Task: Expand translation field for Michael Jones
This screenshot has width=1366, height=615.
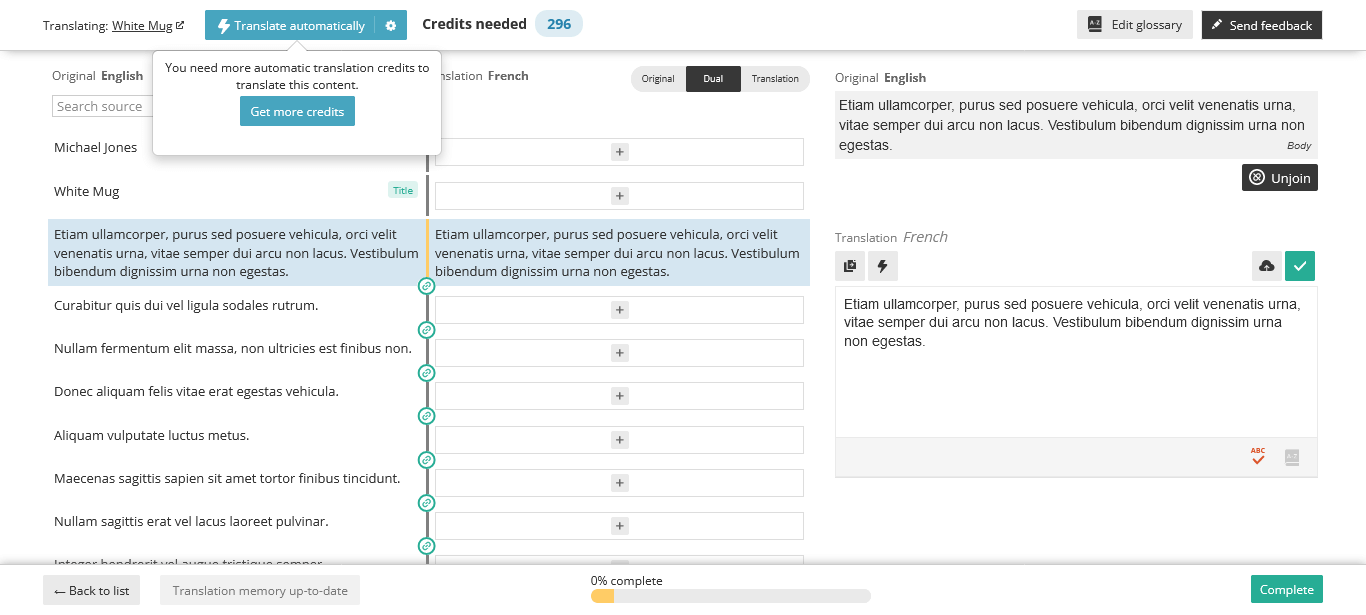Action: click(x=619, y=152)
